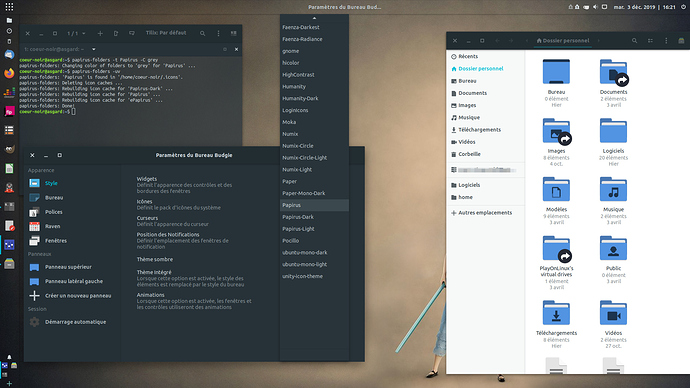Open the pink 'fip' radio launcher
The width and height of the screenshot is (690, 388).
[x=9, y=111]
